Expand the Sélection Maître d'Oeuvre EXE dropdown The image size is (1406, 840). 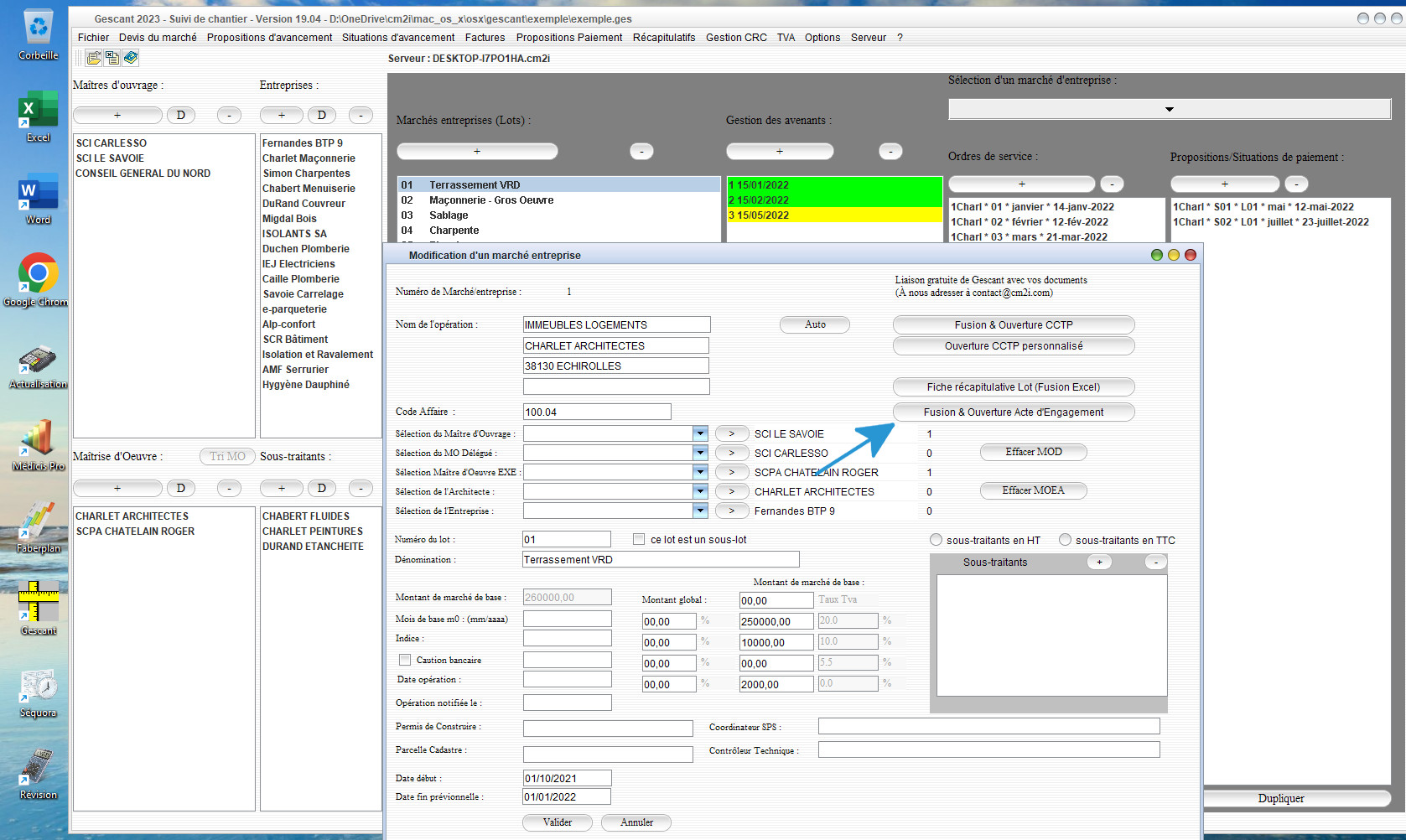pyautogui.click(x=700, y=472)
